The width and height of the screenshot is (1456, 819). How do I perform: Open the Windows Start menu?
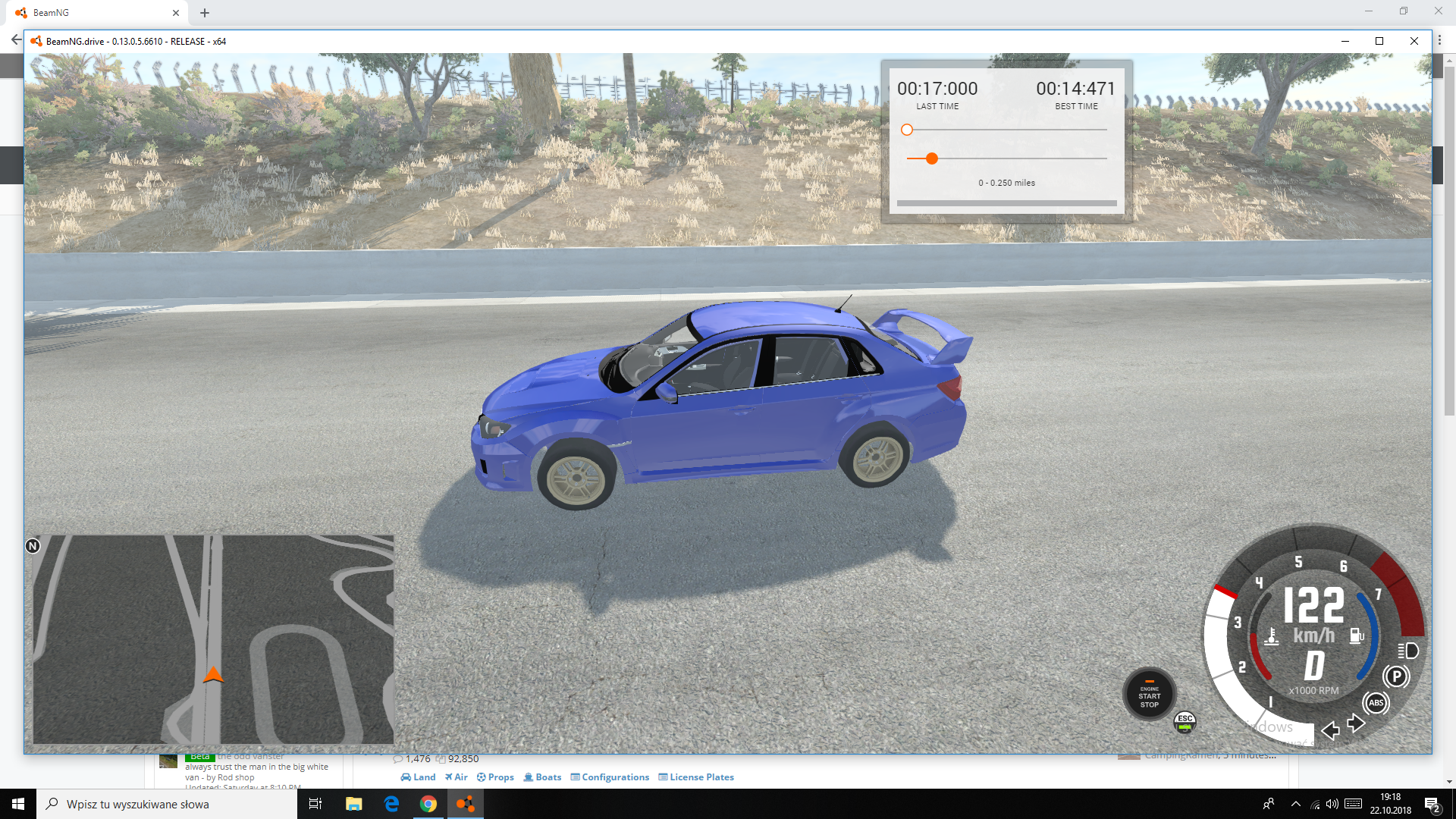tap(18, 804)
